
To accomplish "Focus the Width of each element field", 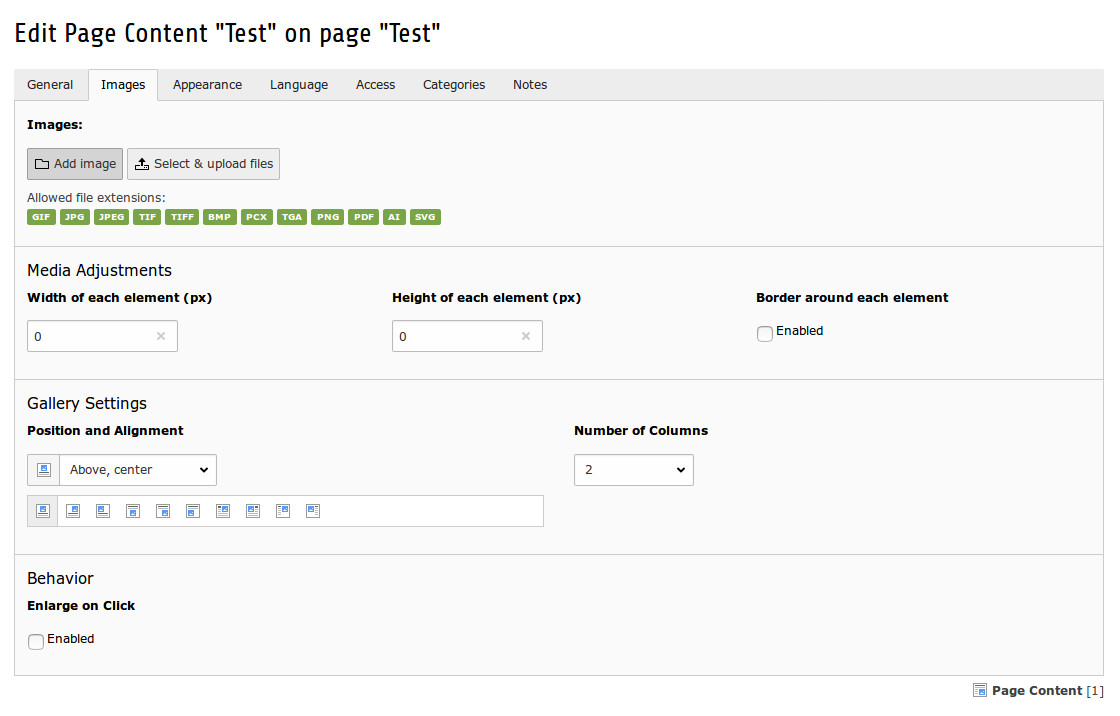I will (x=102, y=336).
